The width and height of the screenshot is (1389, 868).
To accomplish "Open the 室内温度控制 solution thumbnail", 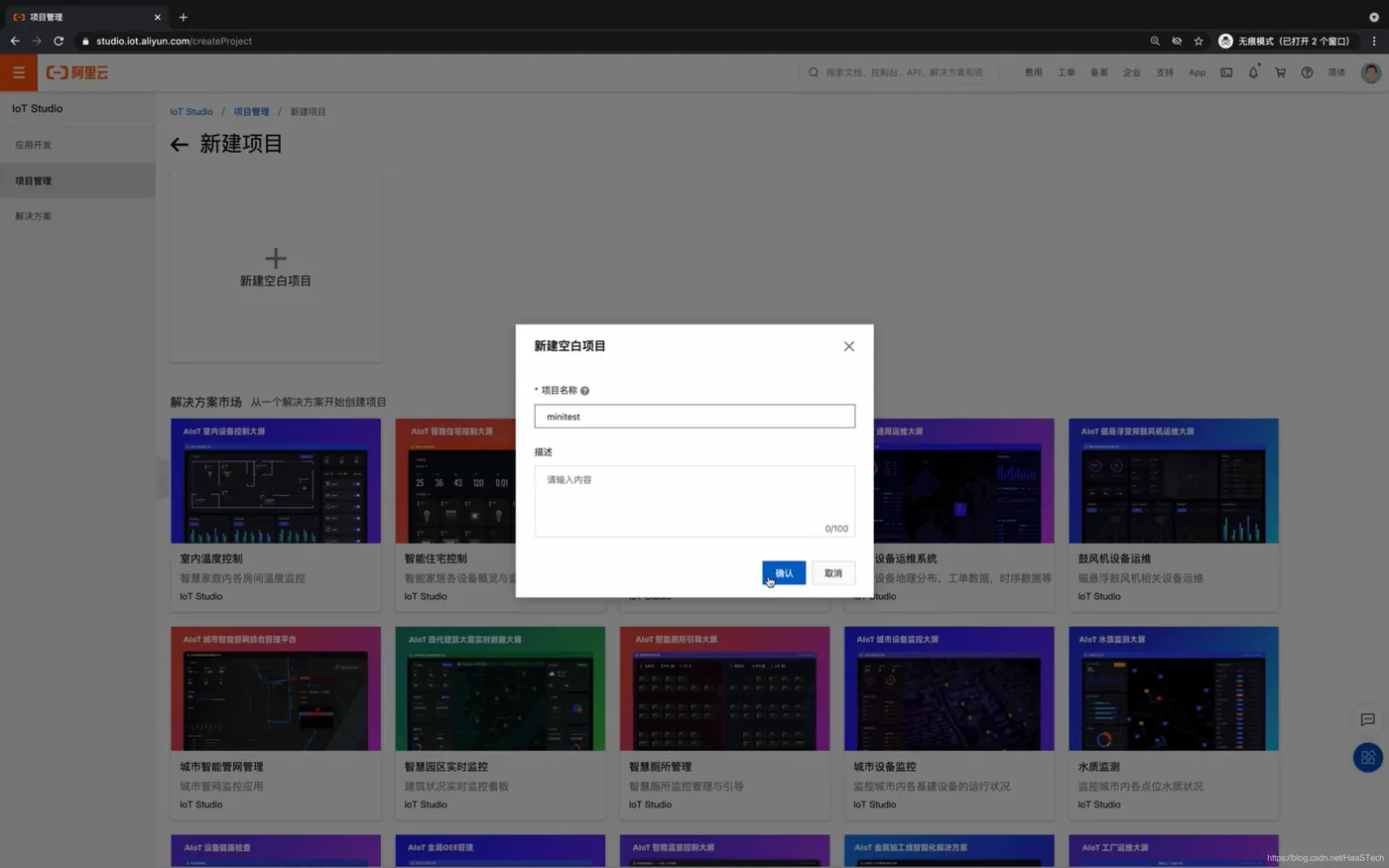I will [276, 480].
